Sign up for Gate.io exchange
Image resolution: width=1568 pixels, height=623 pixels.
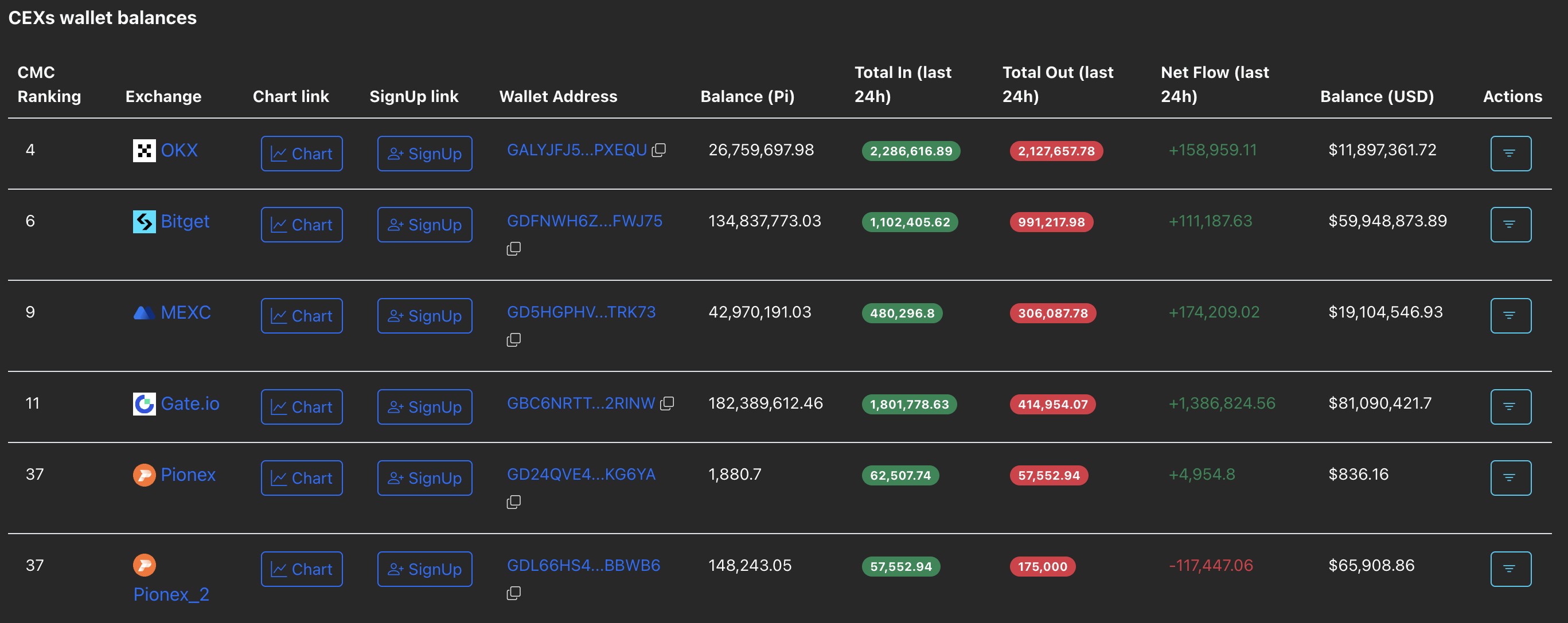click(x=425, y=406)
